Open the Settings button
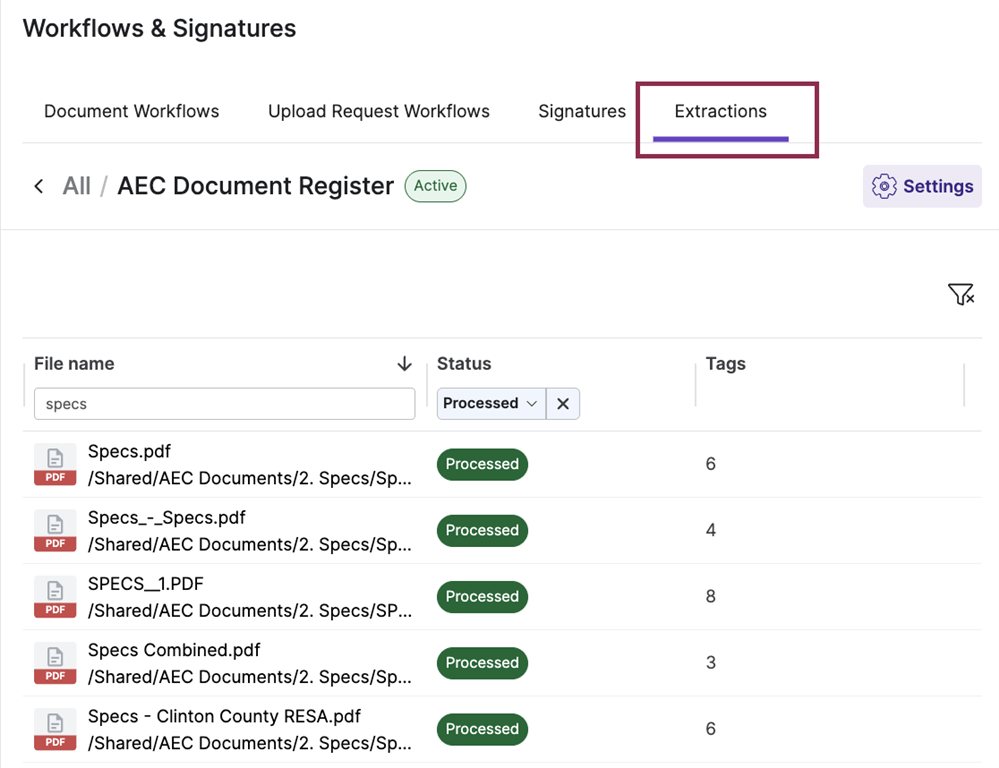The width and height of the screenshot is (999, 768). [922, 186]
